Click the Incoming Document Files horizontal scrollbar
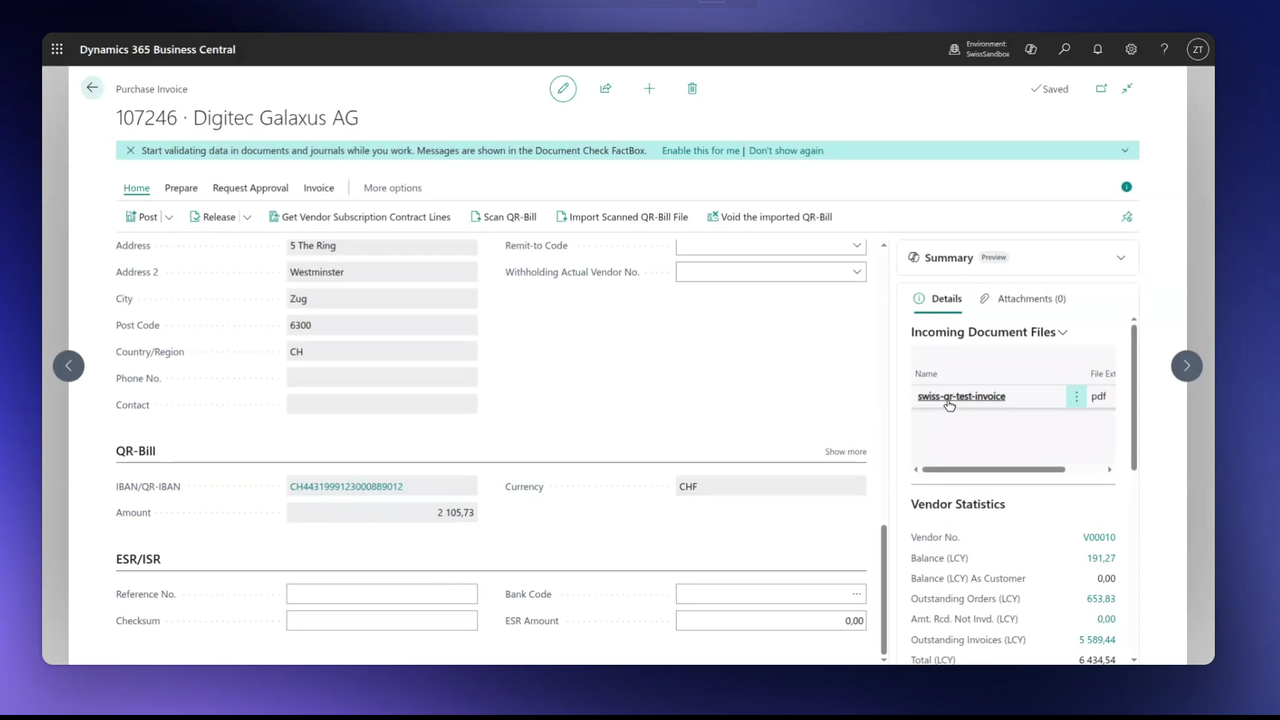The height and width of the screenshot is (720, 1280). [993, 469]
